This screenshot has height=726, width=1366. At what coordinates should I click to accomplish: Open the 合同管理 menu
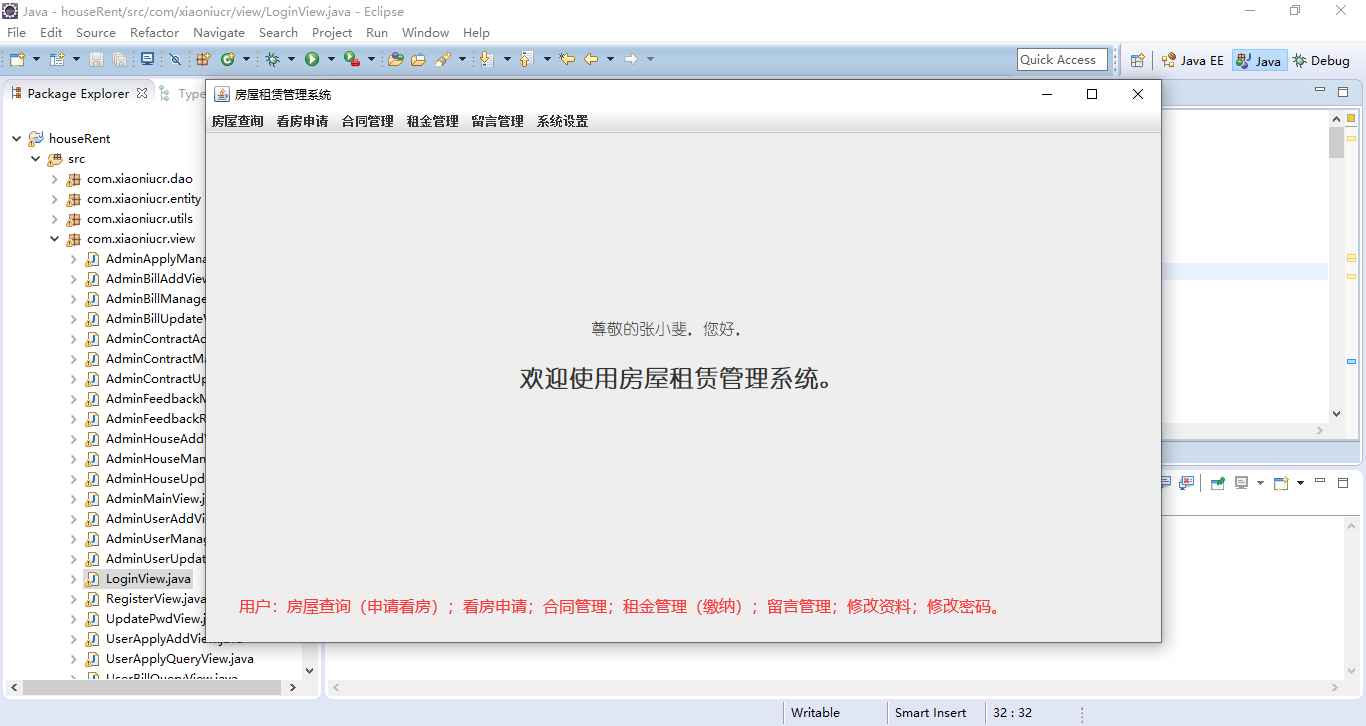pyautogui.click(x=368, y=121)
